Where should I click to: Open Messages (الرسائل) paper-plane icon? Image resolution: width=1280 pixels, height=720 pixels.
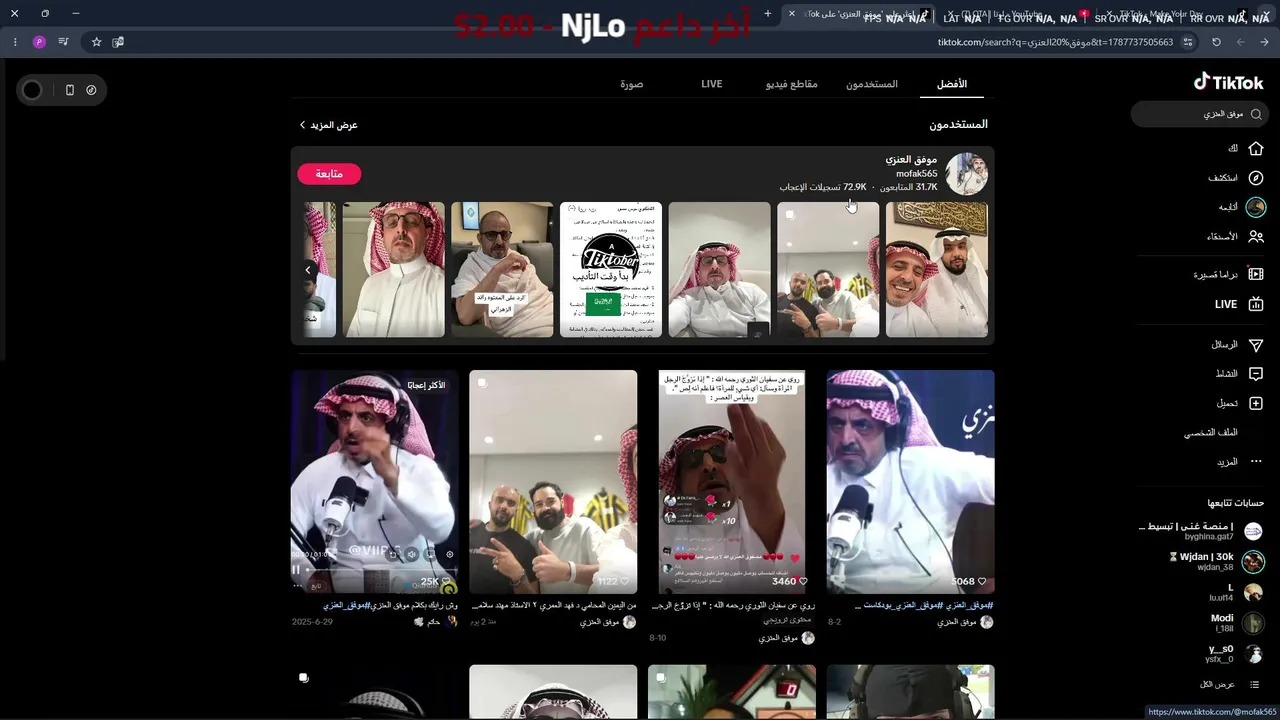tap(1256, 345)
